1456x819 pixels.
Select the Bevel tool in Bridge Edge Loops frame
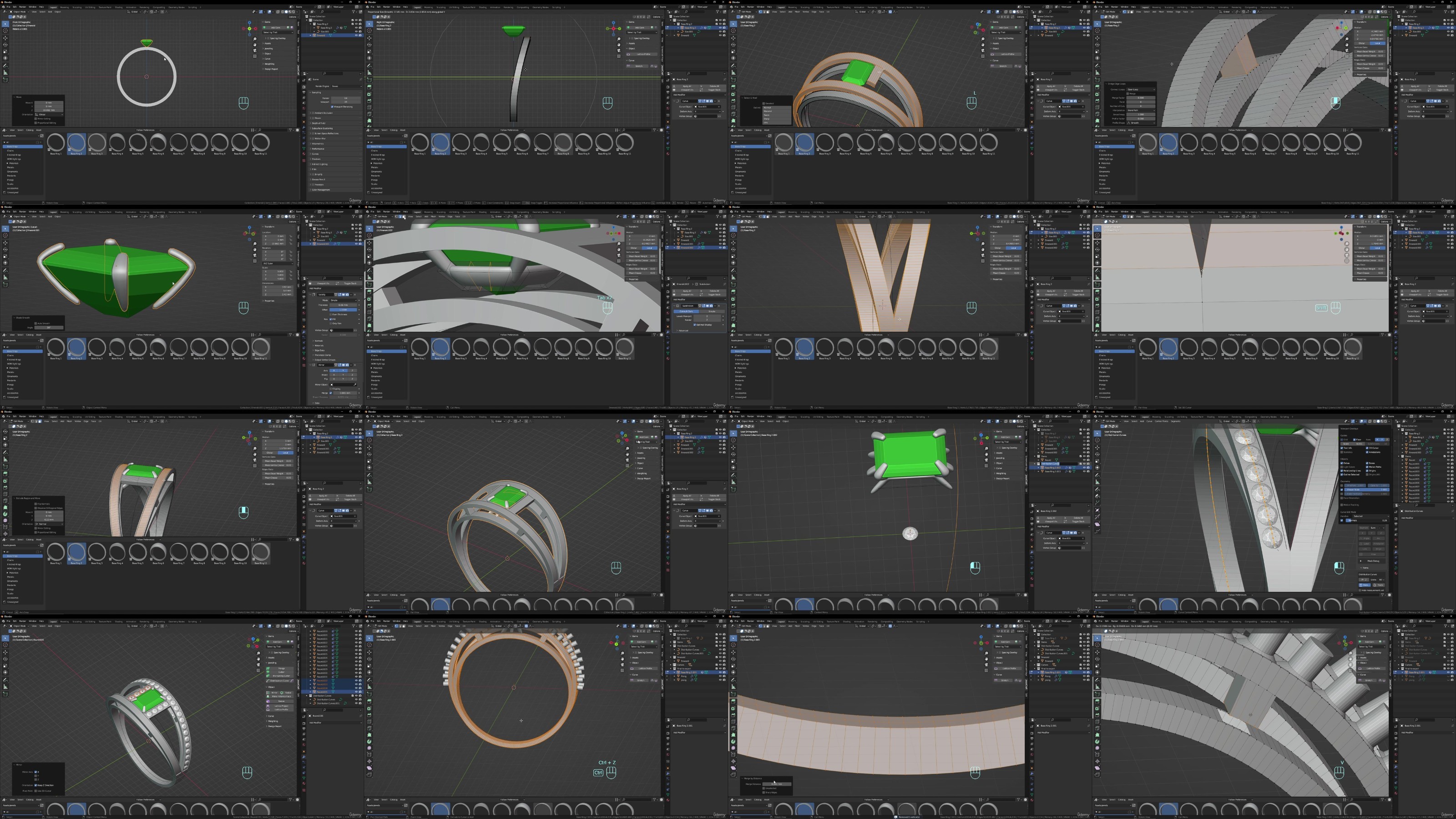[1097, 101]
